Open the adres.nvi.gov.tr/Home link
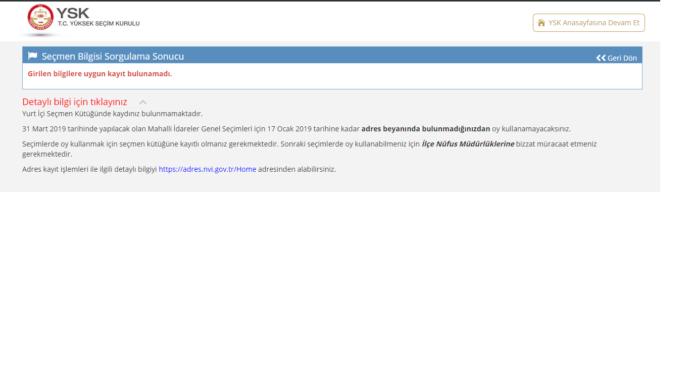 coord(207,169)
